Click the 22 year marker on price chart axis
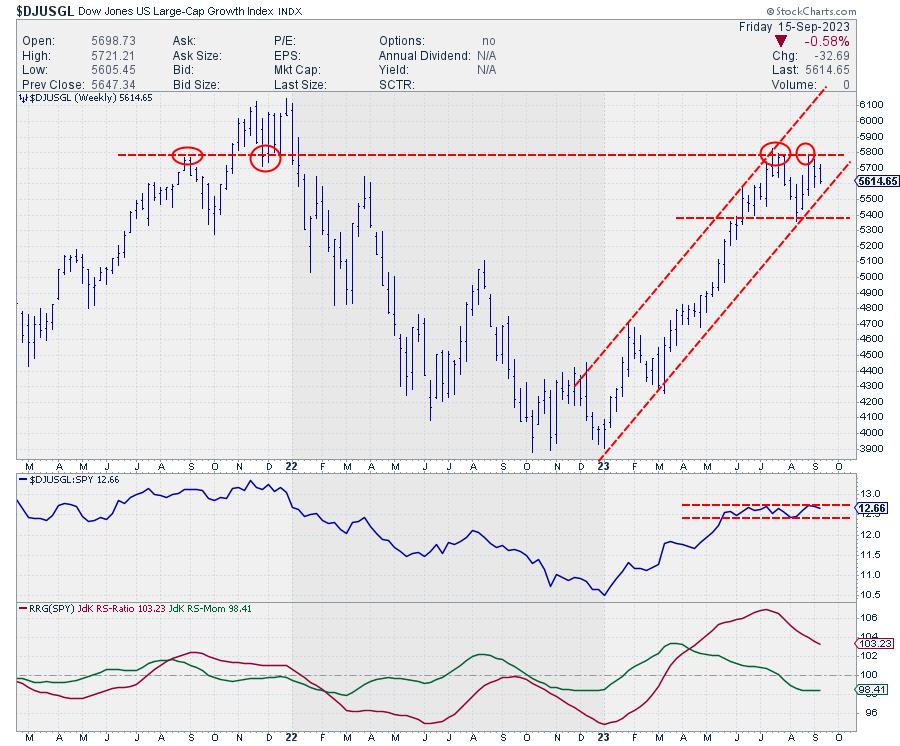The width and height of the screenshot is (900, 746). point(291,466)
